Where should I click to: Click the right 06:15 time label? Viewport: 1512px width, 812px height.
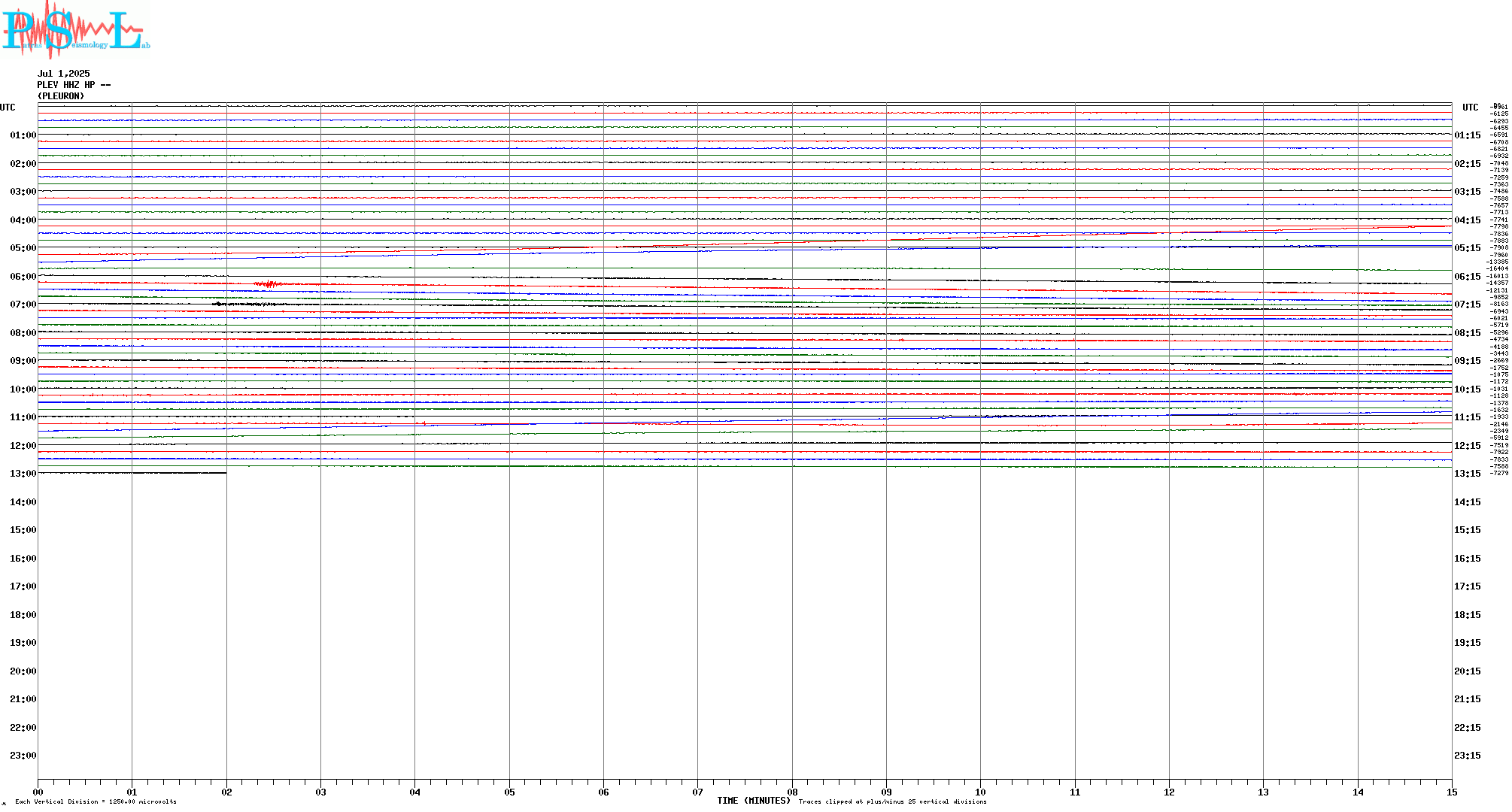pos(1468,277)
